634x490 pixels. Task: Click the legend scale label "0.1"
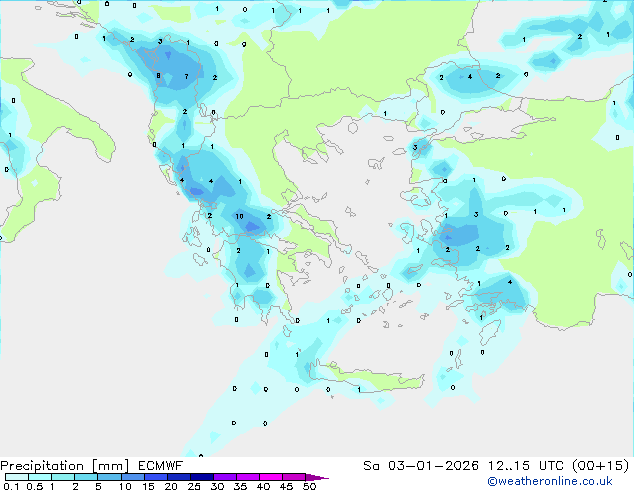coord(11,486)
